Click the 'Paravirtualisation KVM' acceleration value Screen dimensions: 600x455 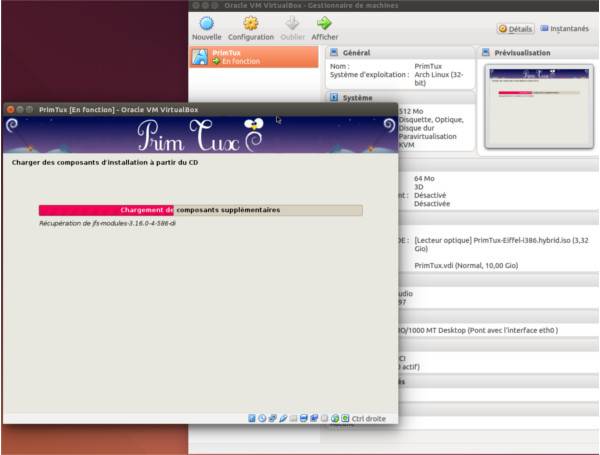click(427, 140)
